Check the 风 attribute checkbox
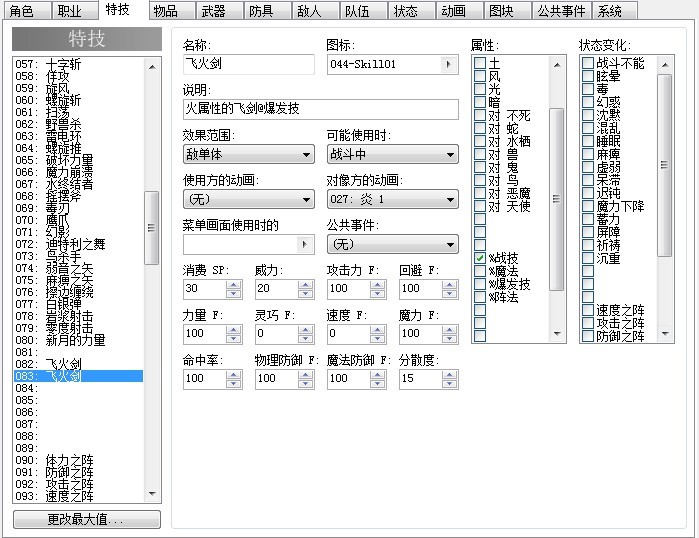 click(480, 76)
